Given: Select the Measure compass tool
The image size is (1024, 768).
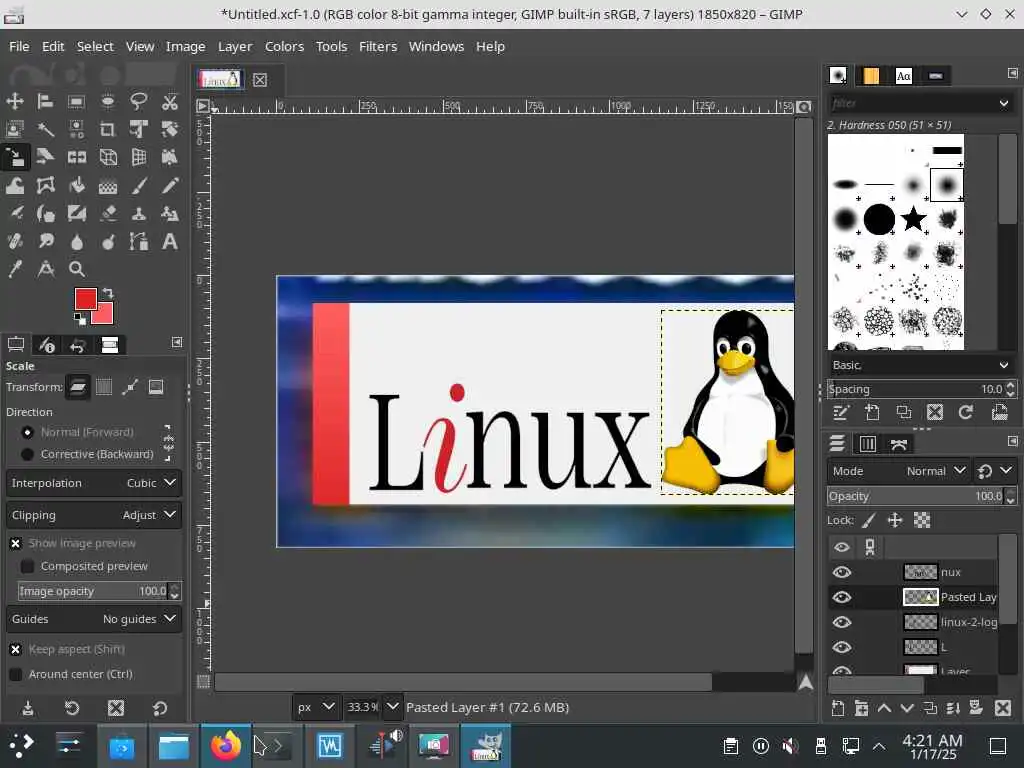Looking at the screenshot, I should (45, 269).
